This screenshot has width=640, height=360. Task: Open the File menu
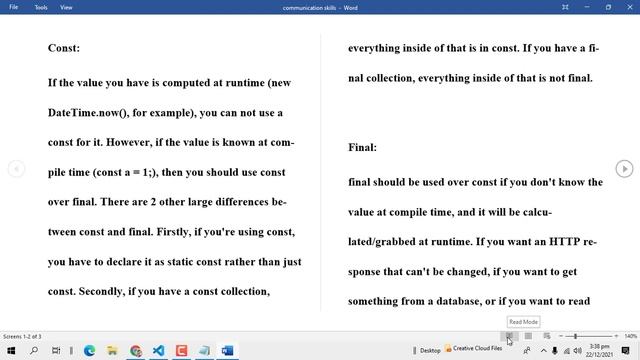point(13,7)
